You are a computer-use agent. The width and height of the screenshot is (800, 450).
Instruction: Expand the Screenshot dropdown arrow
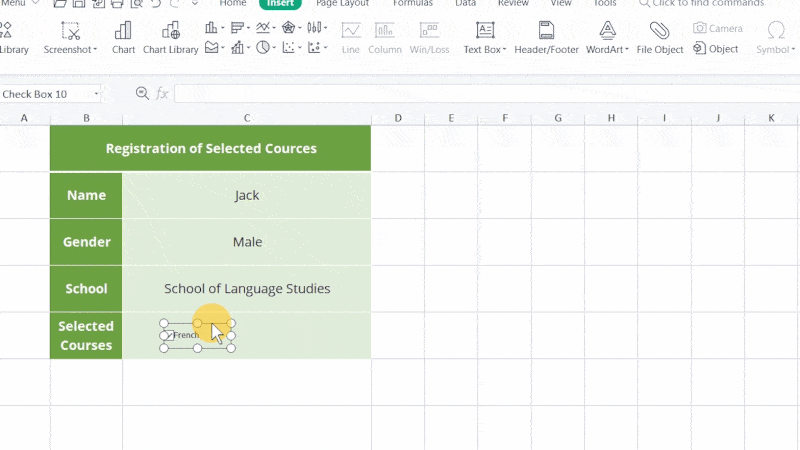coord(95,49)
